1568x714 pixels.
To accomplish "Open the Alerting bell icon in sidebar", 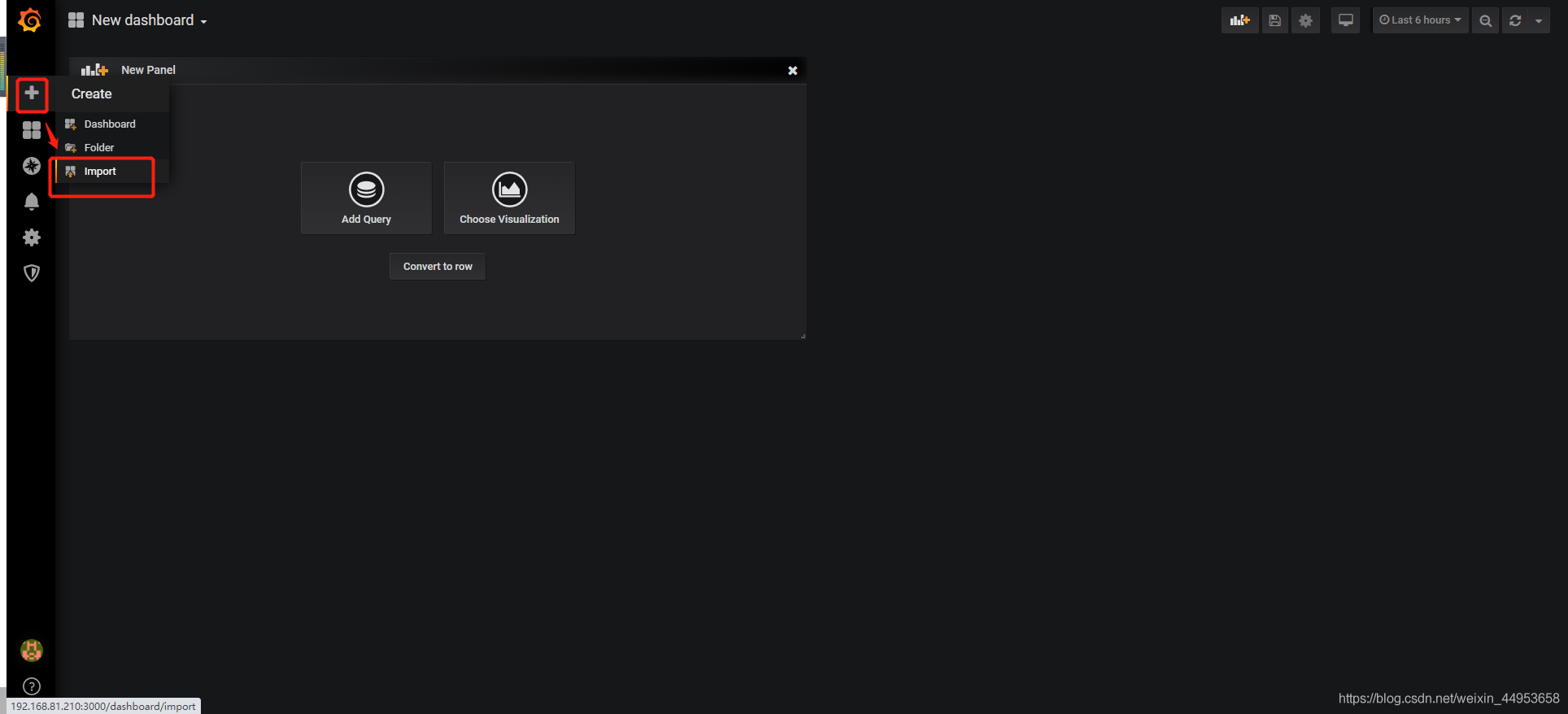I will pyautogui.click(x=32, y=202).
